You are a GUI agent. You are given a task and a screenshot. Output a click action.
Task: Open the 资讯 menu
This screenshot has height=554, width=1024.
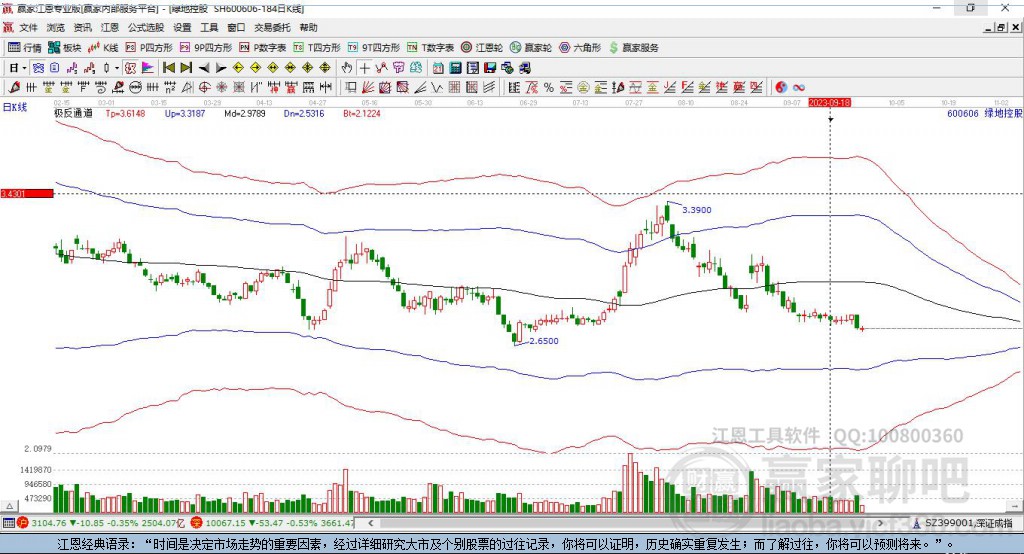click(82, 27)
